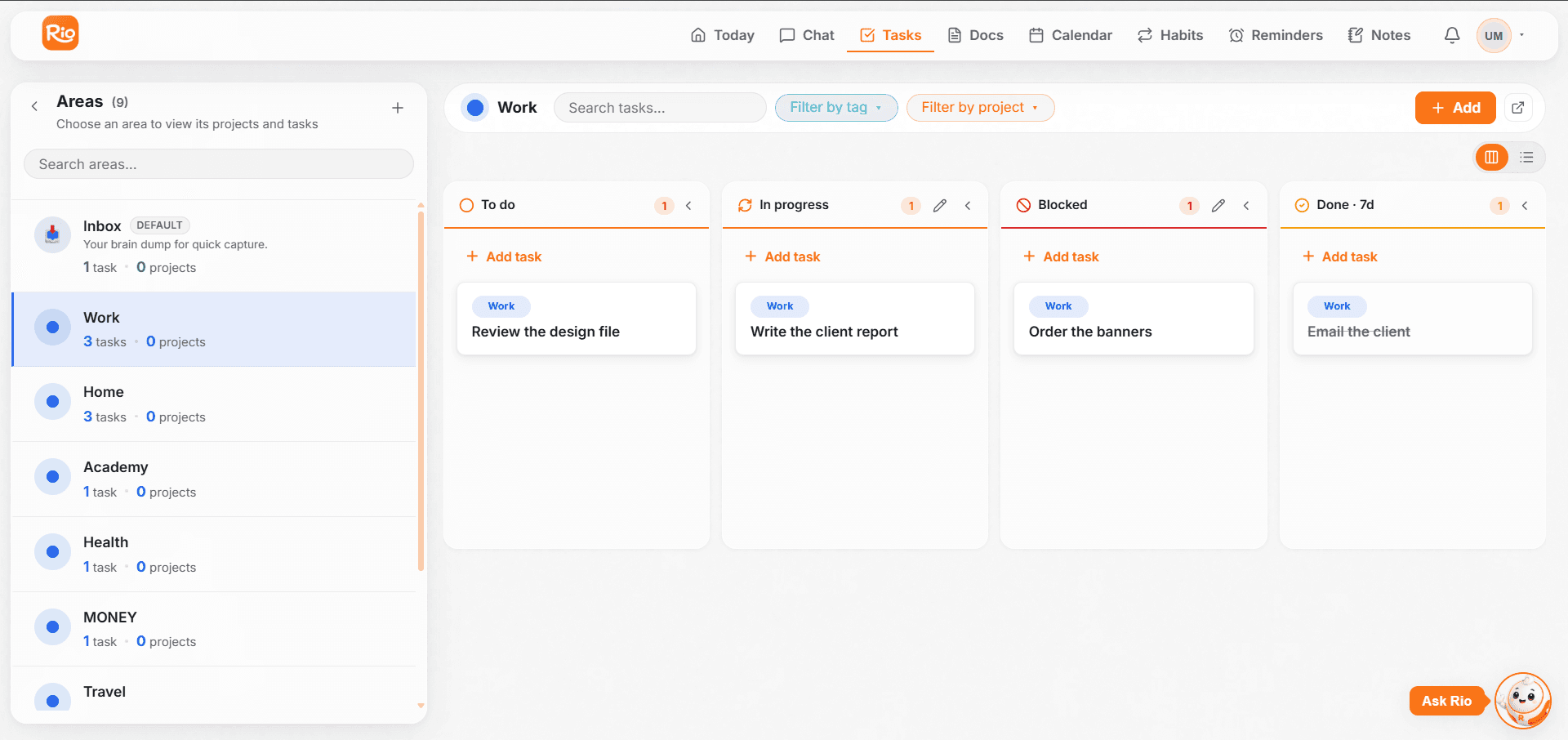Click the orange Add button
Viewport: 1568px width, 740px height.
[1455, 108]
